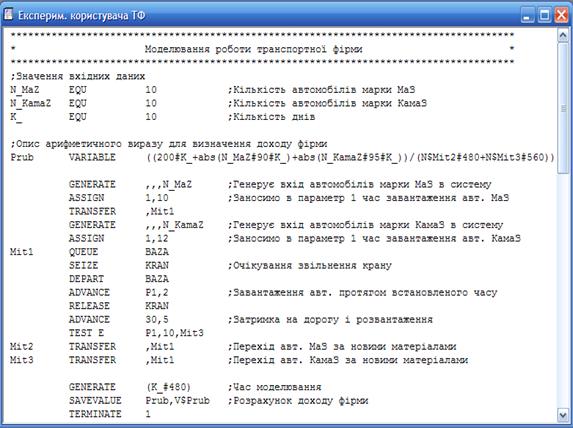Click comment ';Розрахунок доходу фірми'
This screenshot has width=573, height=428.
(x=298, y=400)
